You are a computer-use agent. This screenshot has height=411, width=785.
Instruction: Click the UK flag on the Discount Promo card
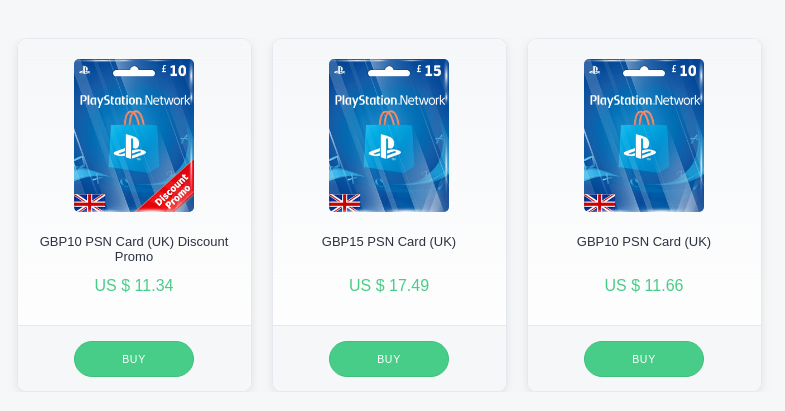click(x=90, y=203)
